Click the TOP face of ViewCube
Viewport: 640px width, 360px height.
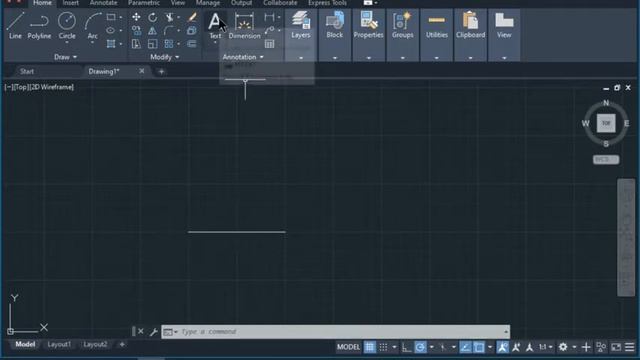click(x=606, y=123)
